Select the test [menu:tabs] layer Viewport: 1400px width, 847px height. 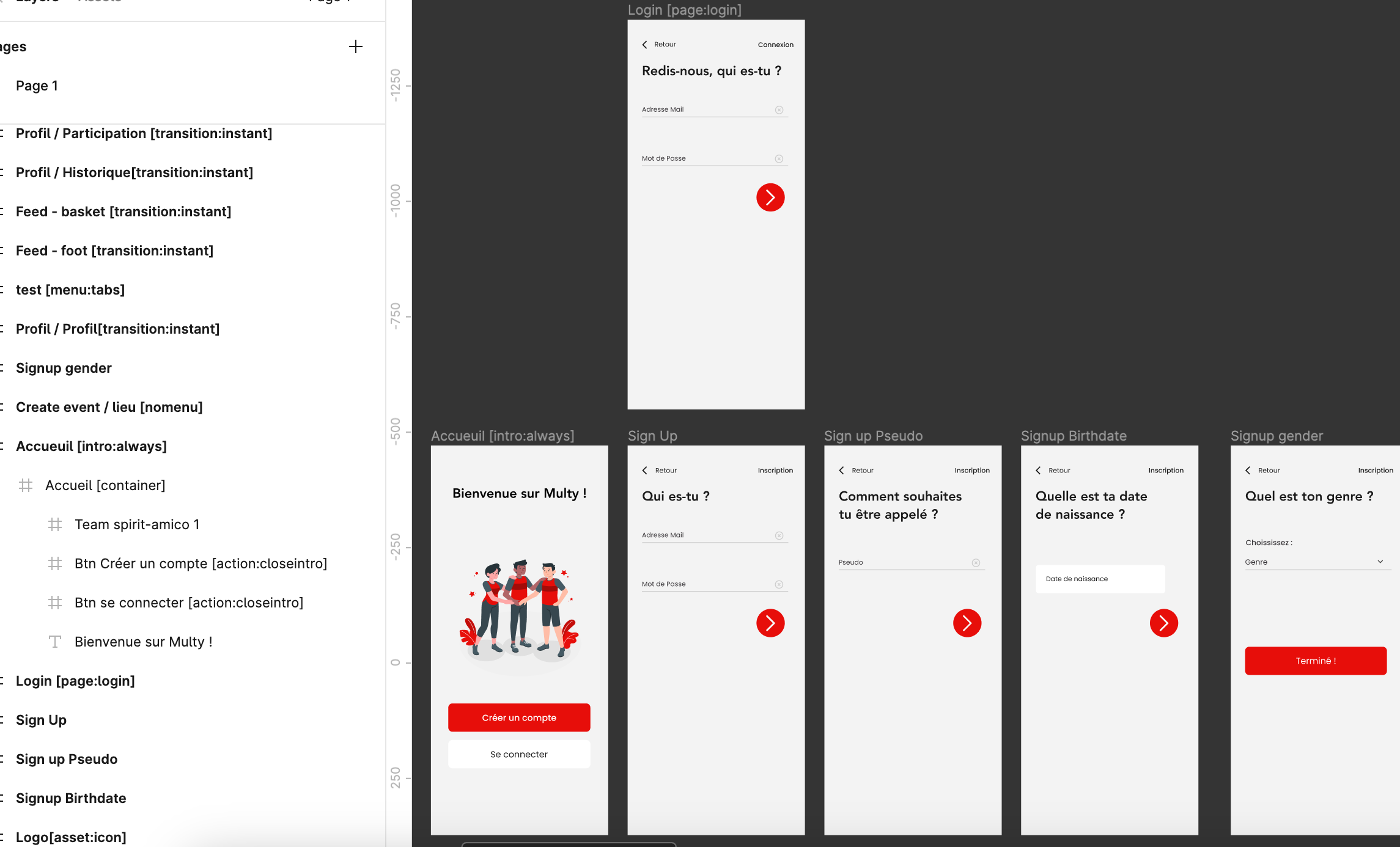pos(70,290)
